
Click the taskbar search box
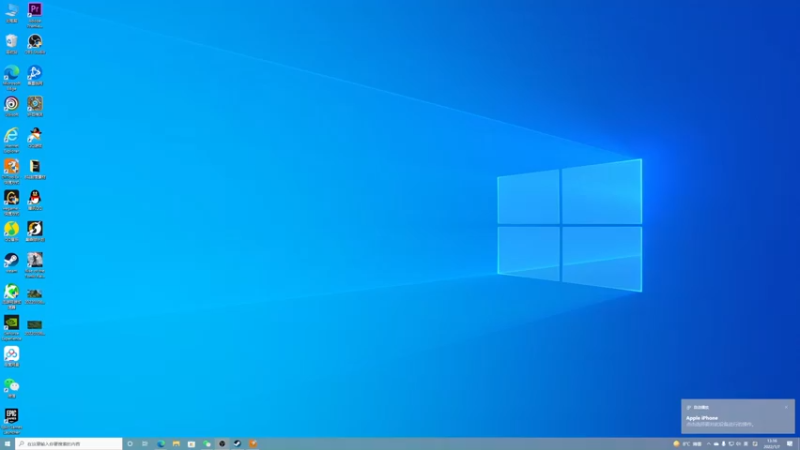pyautogui.click(x=69, y=444)
